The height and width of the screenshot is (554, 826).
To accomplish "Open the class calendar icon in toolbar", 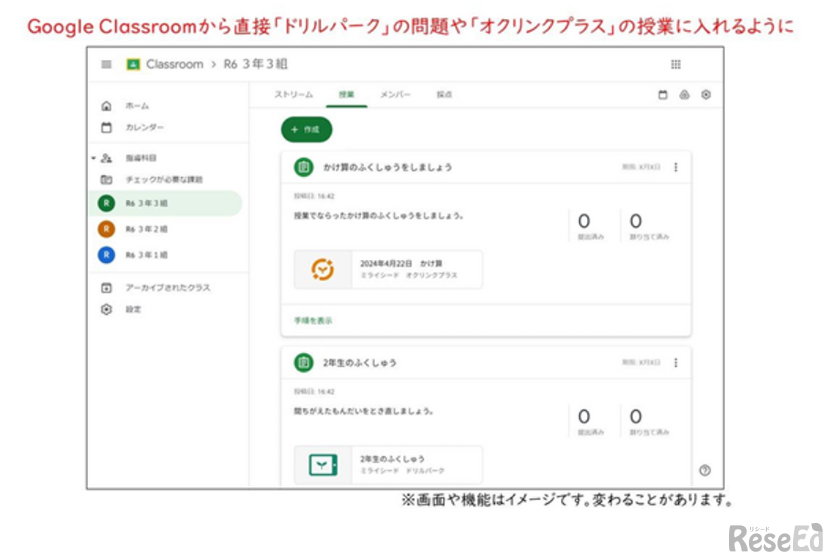I will [663, 95].
